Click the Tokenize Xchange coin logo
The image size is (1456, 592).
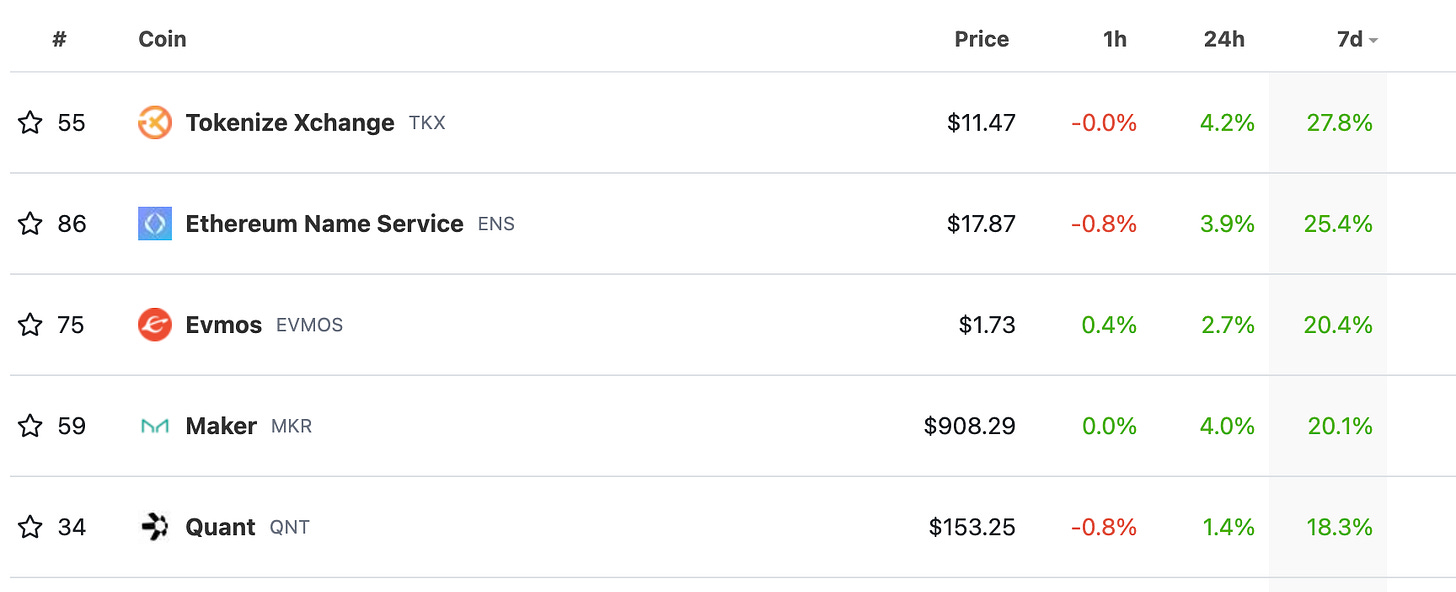[x=155, y=123]
